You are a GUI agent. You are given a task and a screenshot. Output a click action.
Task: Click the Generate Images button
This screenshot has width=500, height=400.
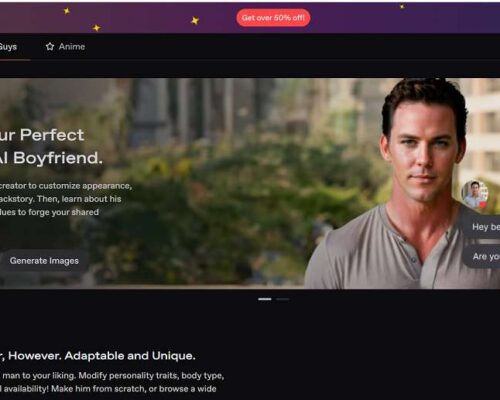coord(44,260)
